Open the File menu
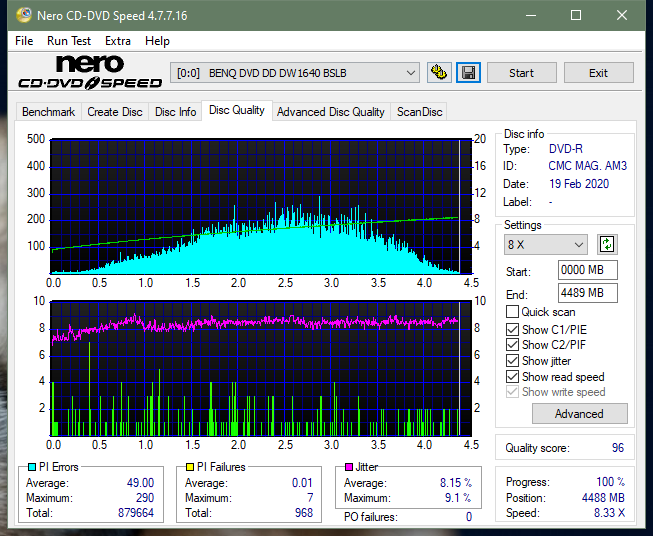The image size is (653, 536). (24, 41)
